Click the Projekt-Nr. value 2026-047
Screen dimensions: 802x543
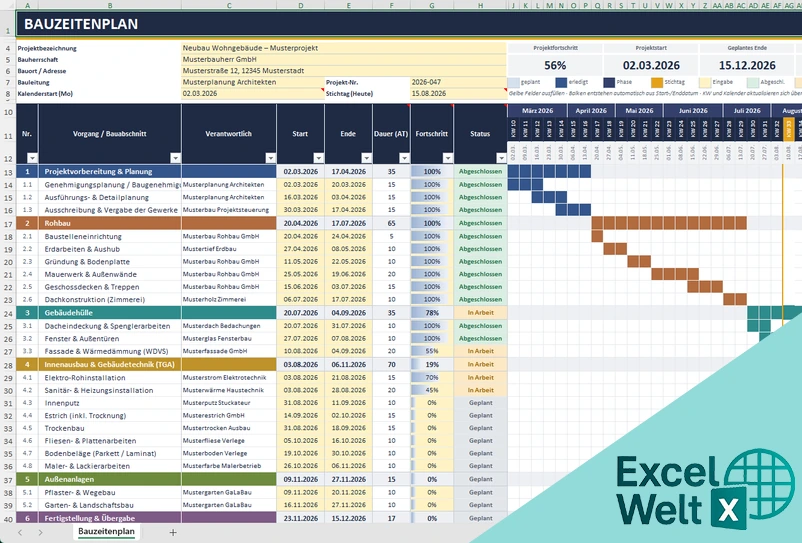pyautogui.click(x=458, y=82)
